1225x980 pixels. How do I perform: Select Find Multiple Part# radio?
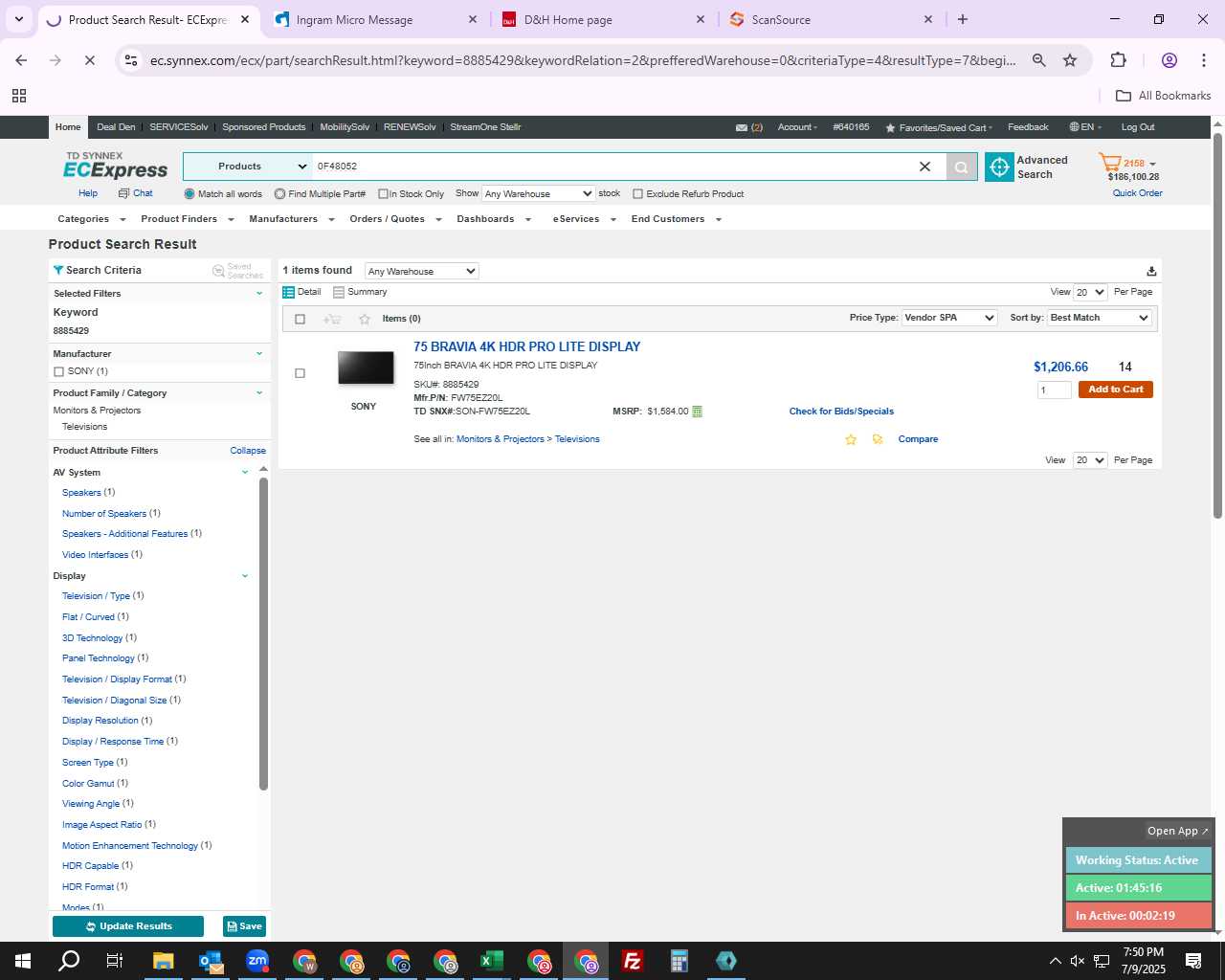click(x=279, y=194)
